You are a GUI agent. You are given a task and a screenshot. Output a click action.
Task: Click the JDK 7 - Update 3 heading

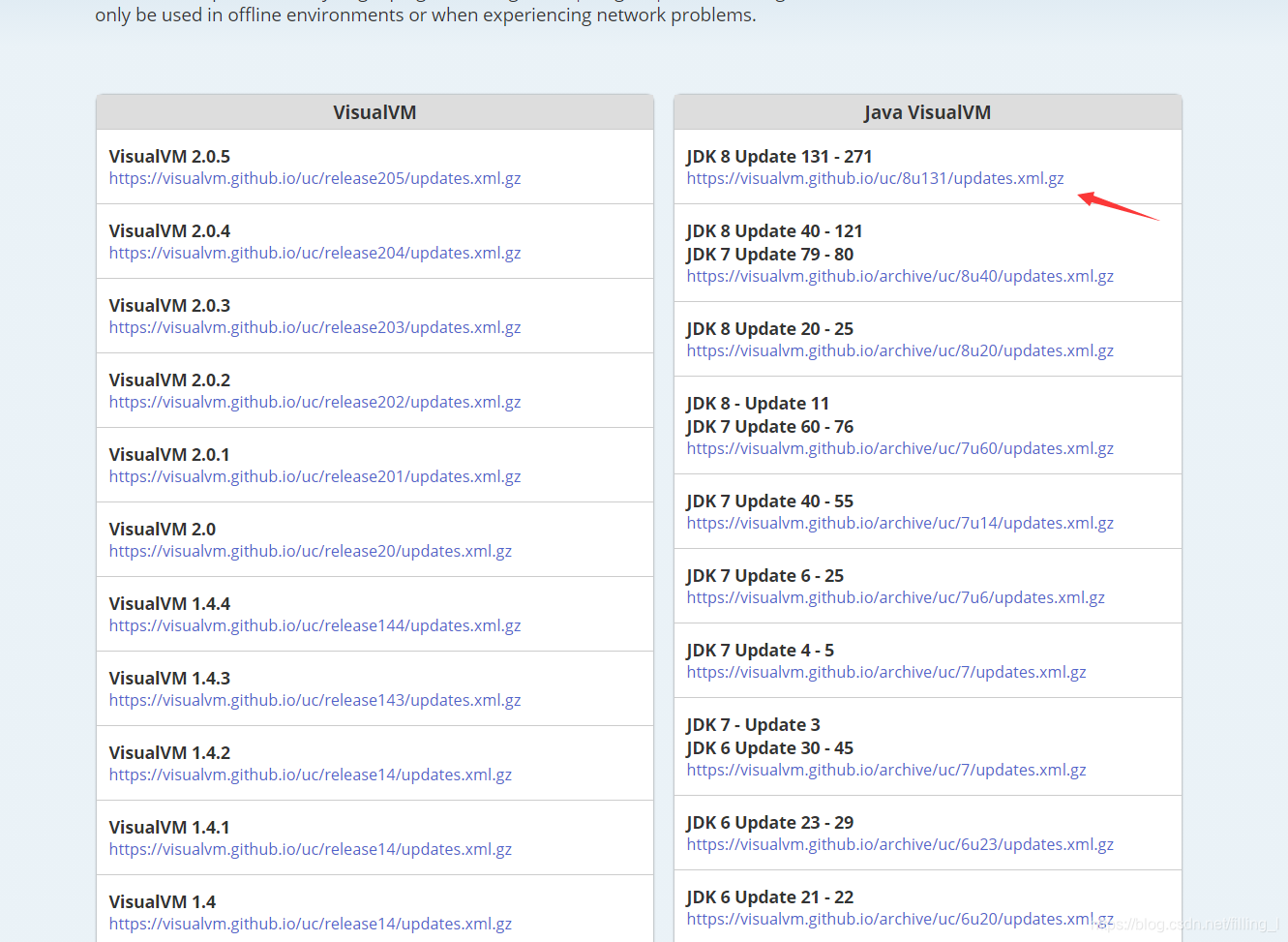coord(753,724)
